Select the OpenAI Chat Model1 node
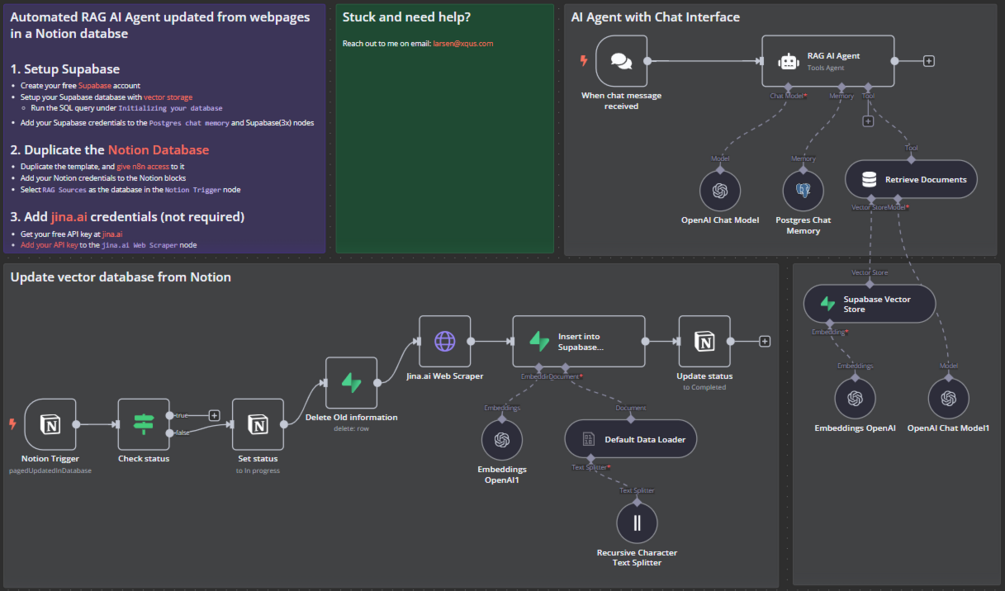This screenshot has width=1005, height=591. click(x=949, y=398)
